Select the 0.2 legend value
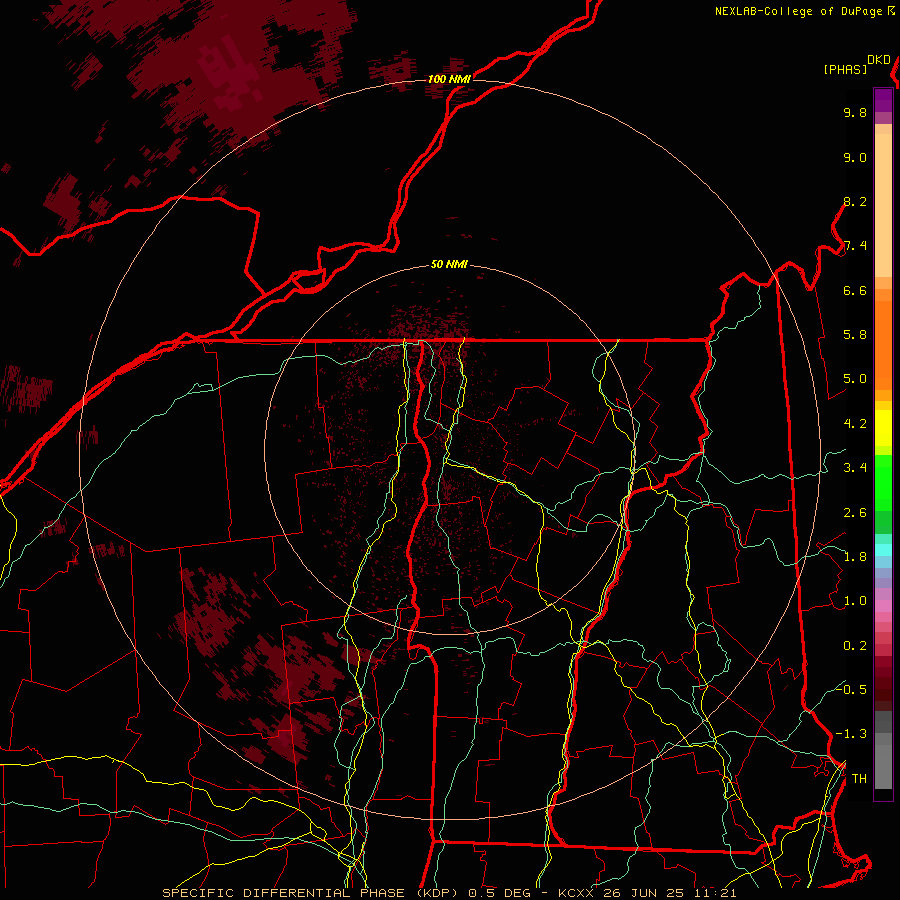This screenshot has width=900, height=900. (855, 646)
